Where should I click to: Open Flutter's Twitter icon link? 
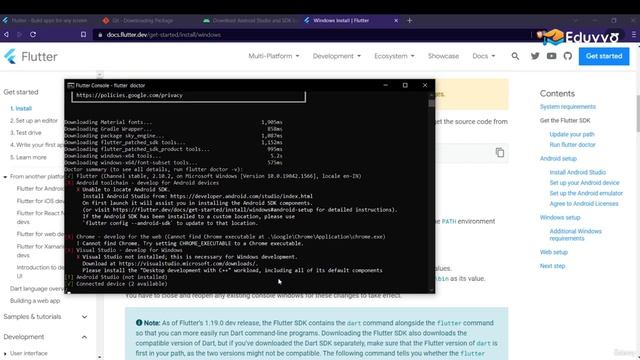[x=535, y=56]
